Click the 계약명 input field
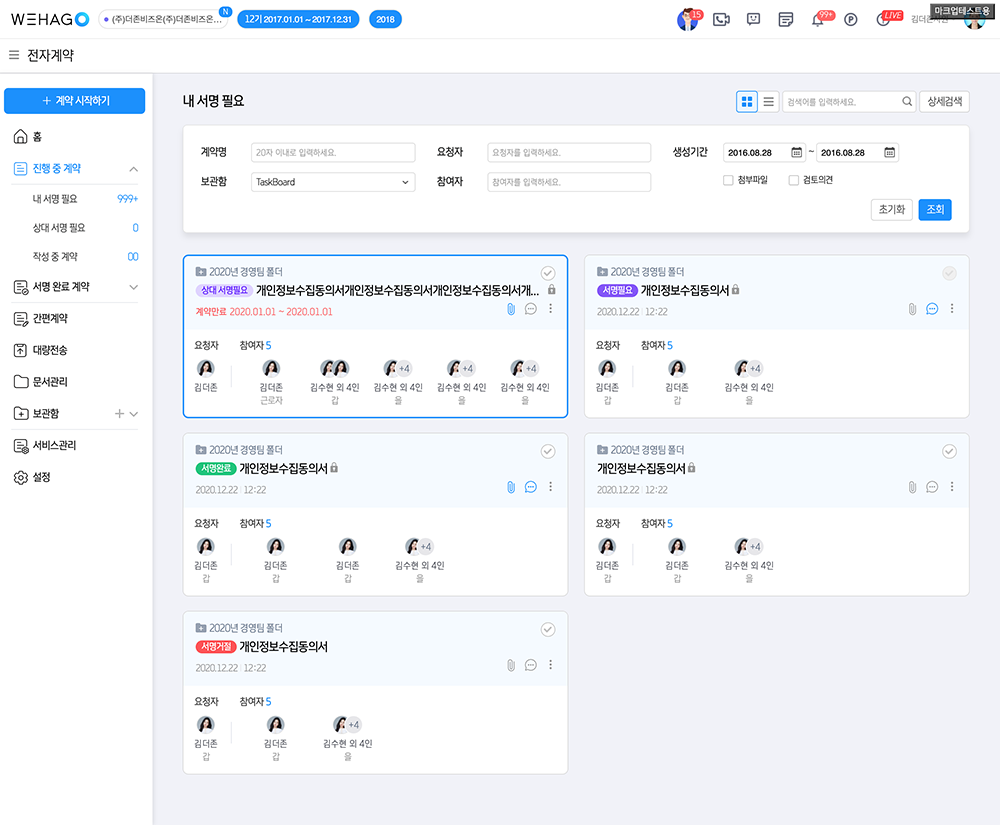The image size is (1000, 825). (x=332, y=153)
